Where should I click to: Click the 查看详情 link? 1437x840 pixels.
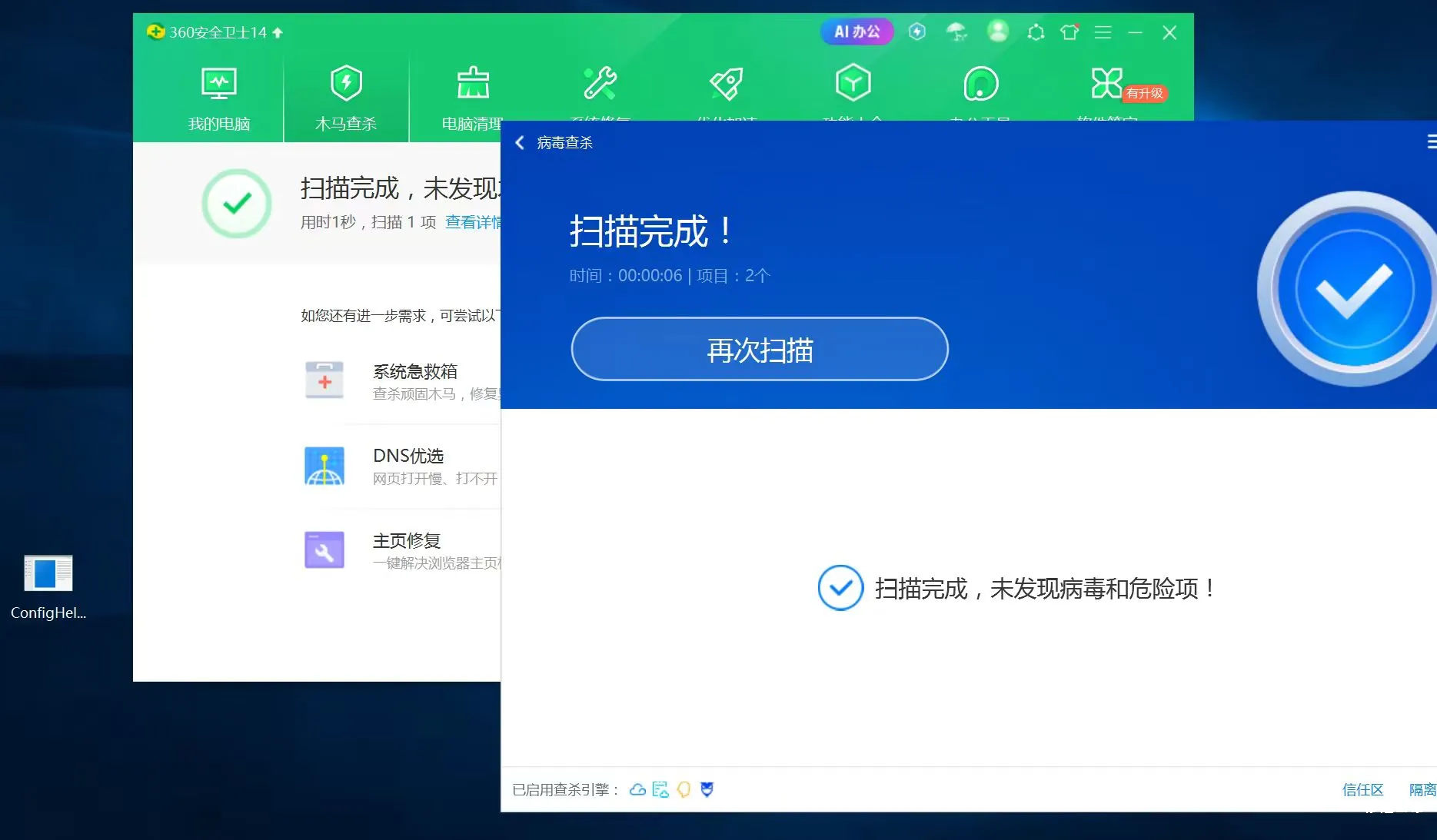tap(472, 222)
